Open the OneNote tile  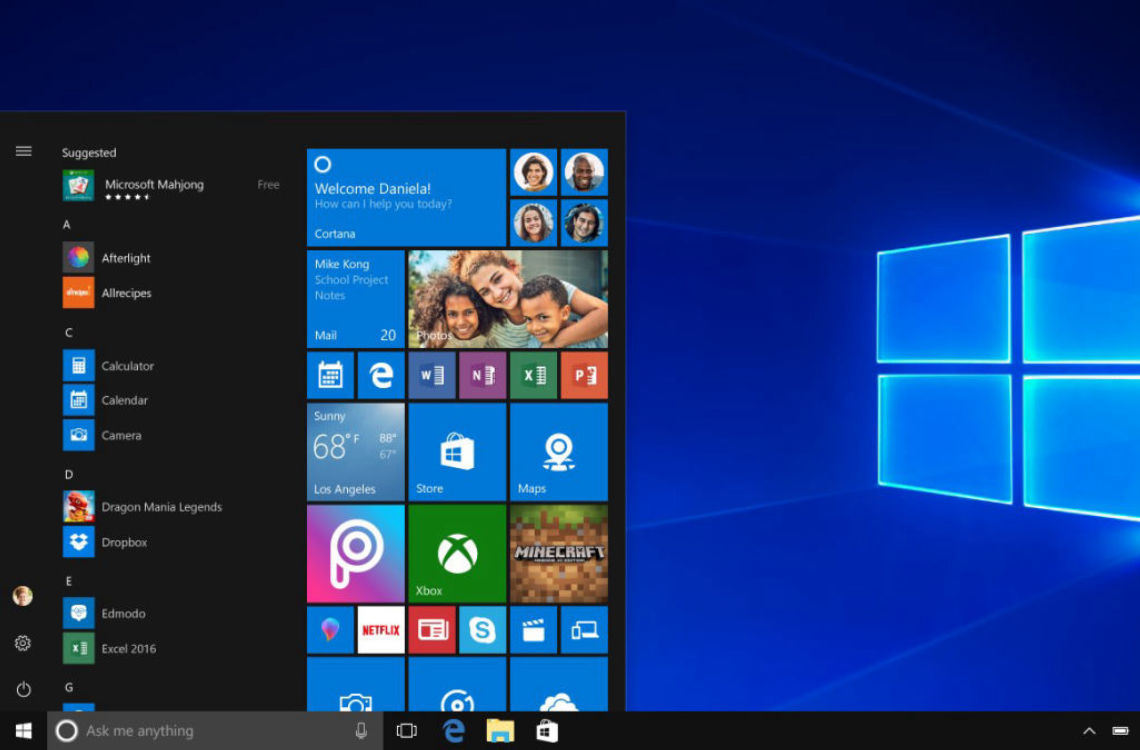(482, 375)
